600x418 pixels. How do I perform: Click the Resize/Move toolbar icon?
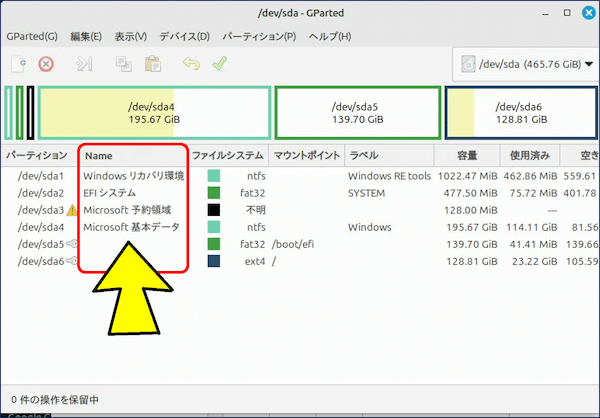85,64
